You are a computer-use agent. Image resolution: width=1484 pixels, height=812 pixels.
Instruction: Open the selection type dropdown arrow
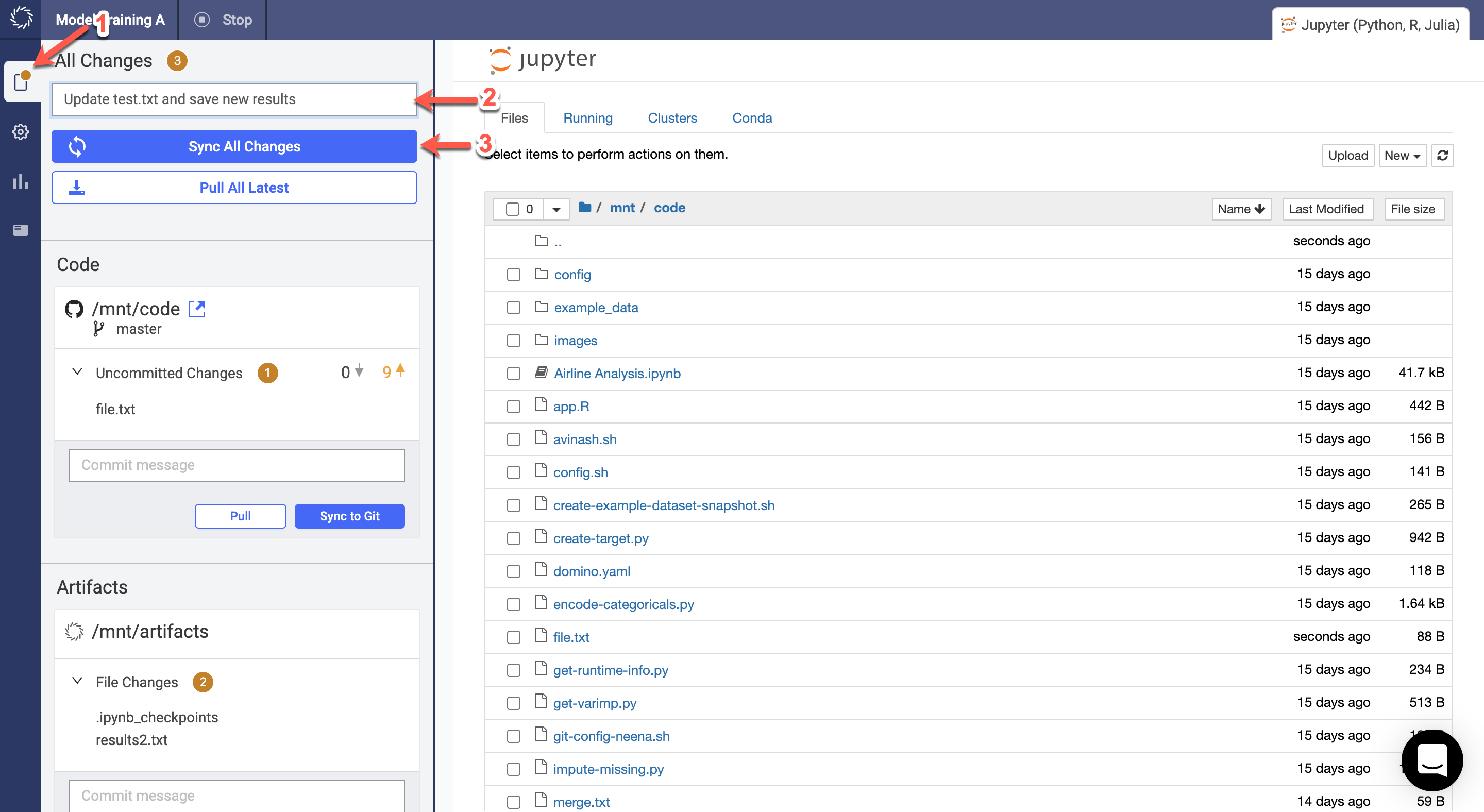(556, 209)
